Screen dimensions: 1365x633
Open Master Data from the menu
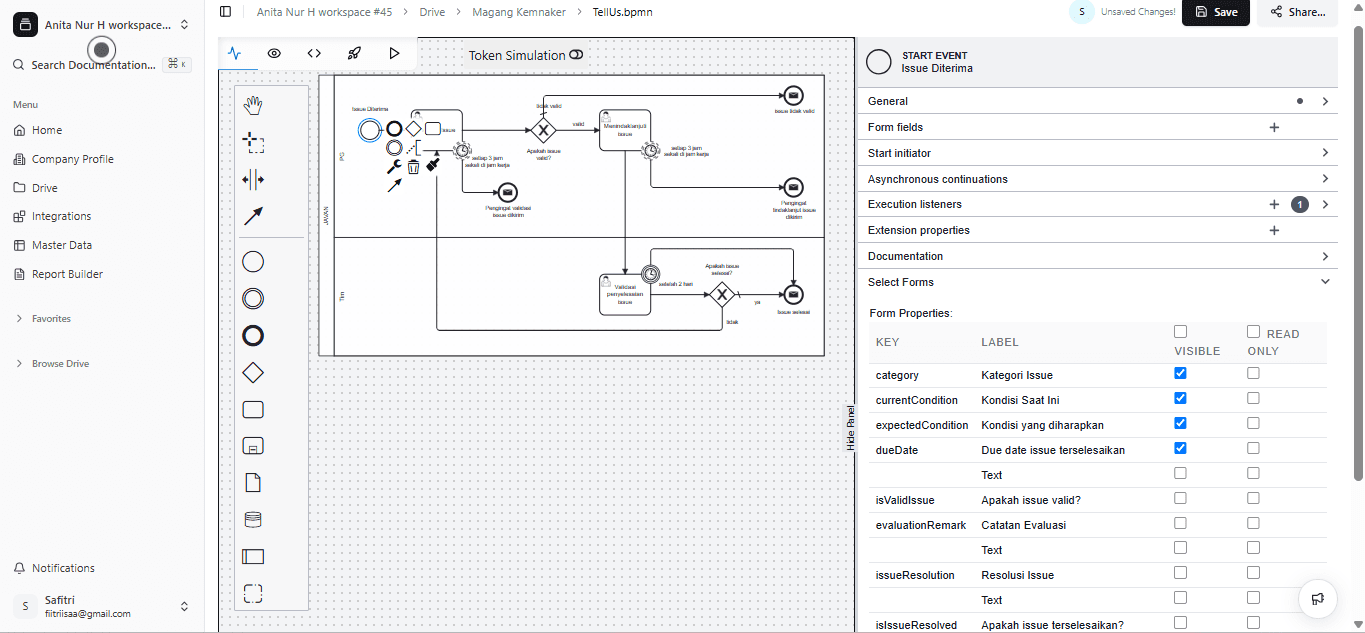(61, 245)
